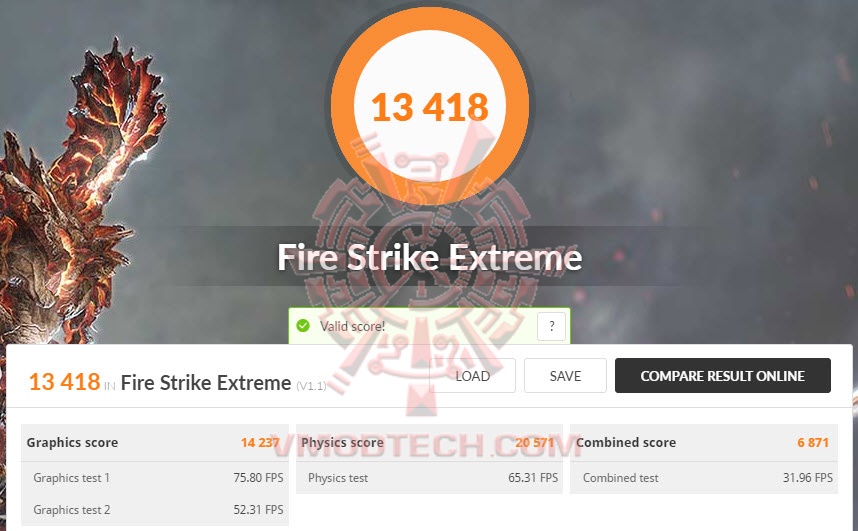Click the 6 871 combined score value
Viewport: 858px width, 531px height.
813,442
